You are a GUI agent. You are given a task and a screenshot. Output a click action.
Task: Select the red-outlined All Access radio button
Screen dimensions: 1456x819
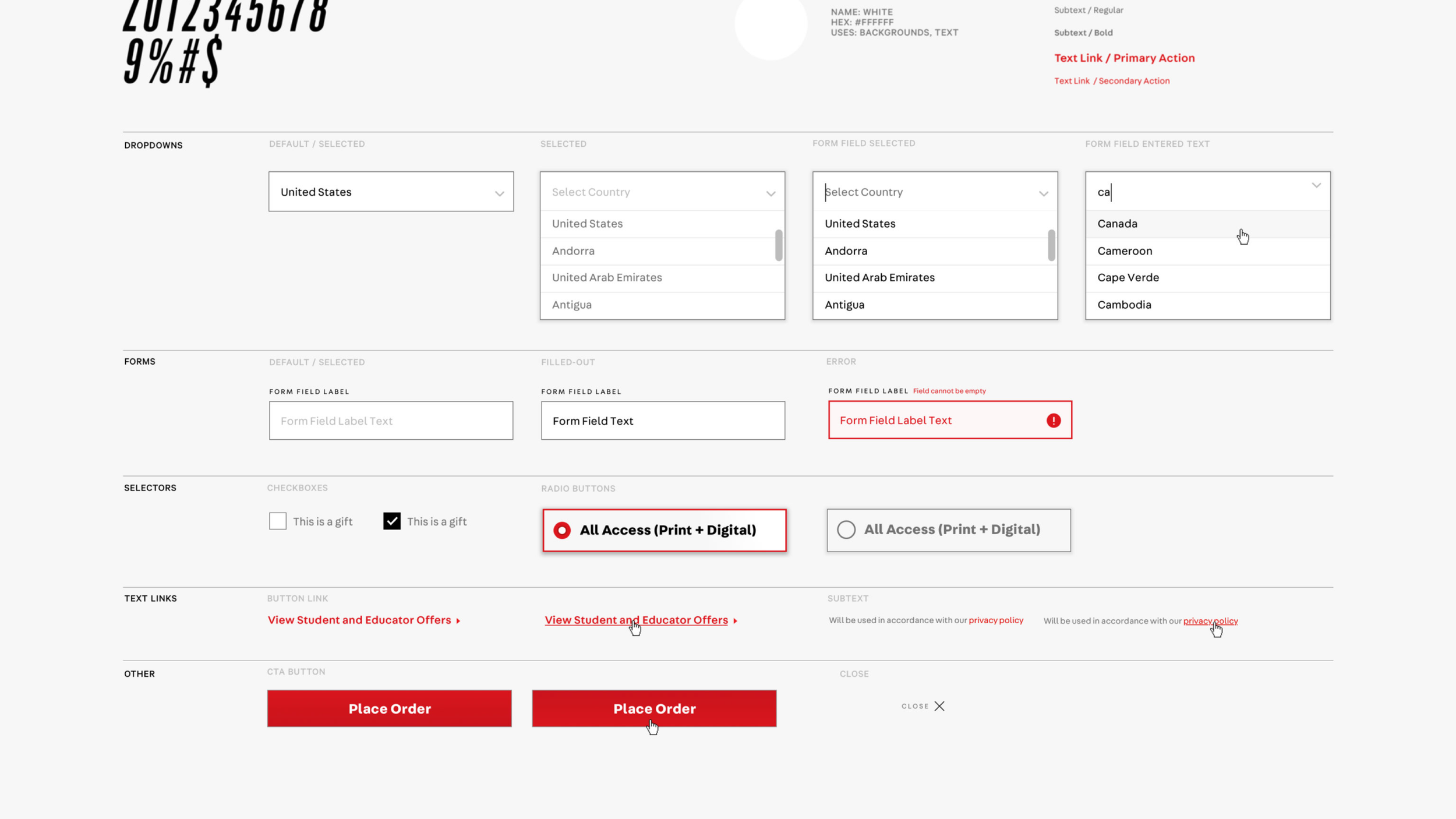click(x=562, y=530)
